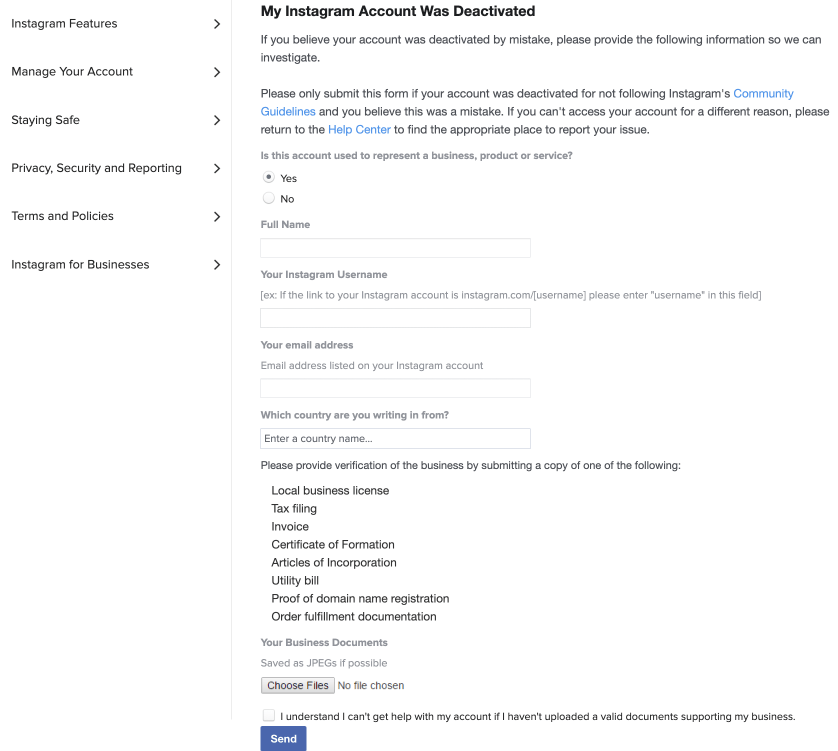Open Manage Your Account section
Image resolution: width=838 pixels, height=751 pixels.
tap(72, 72)
